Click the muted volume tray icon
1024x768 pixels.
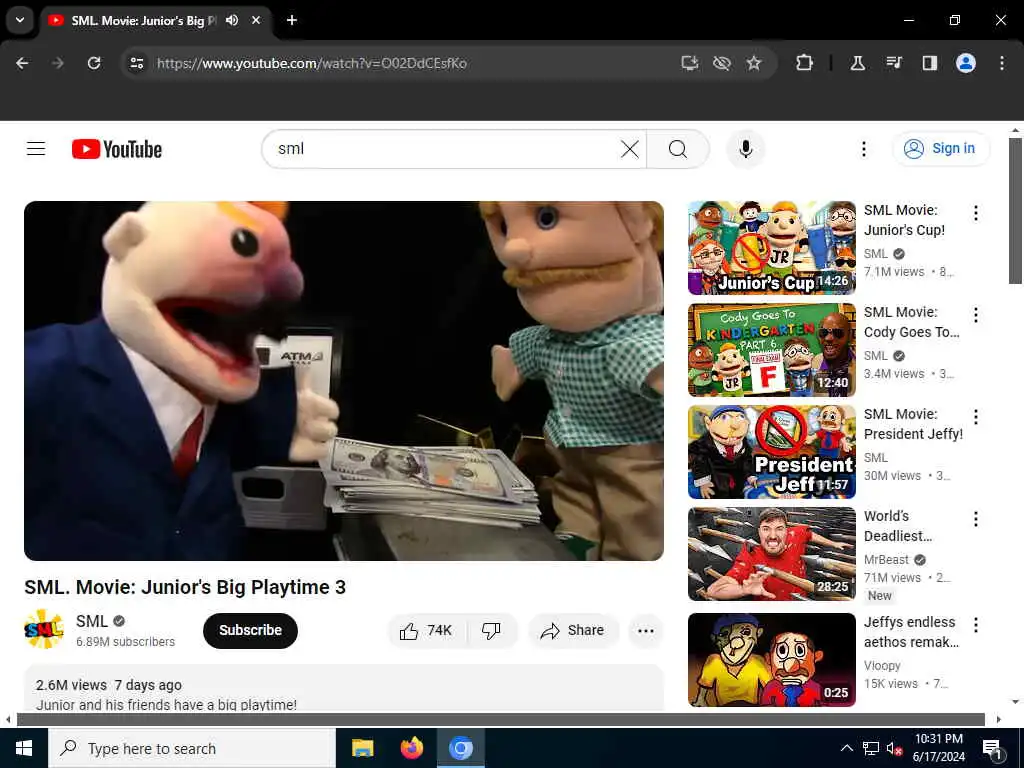pyautogui.click(x=893, y=748)
